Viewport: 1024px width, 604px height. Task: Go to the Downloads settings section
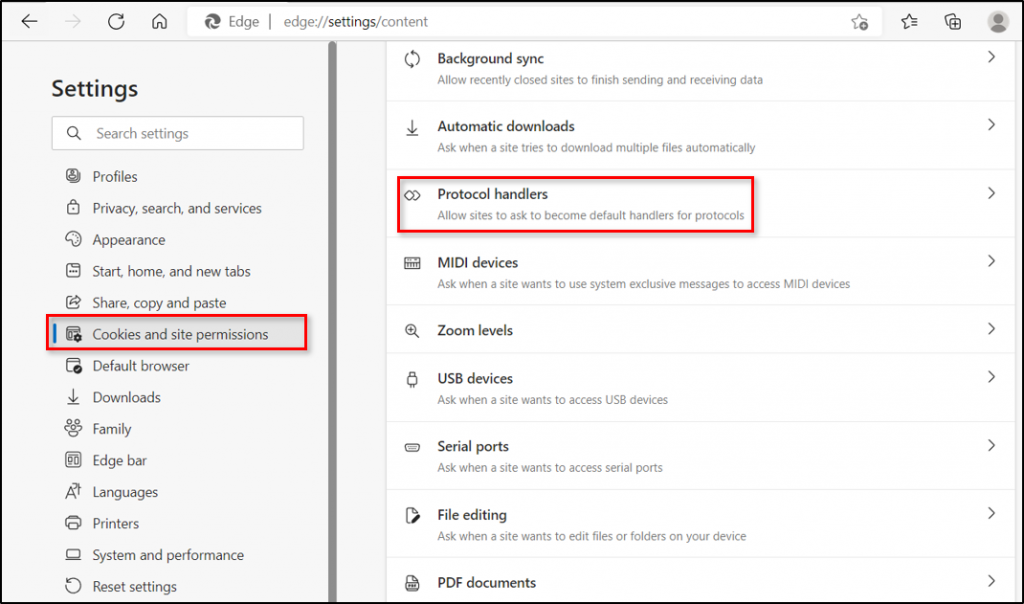[126, 397]
